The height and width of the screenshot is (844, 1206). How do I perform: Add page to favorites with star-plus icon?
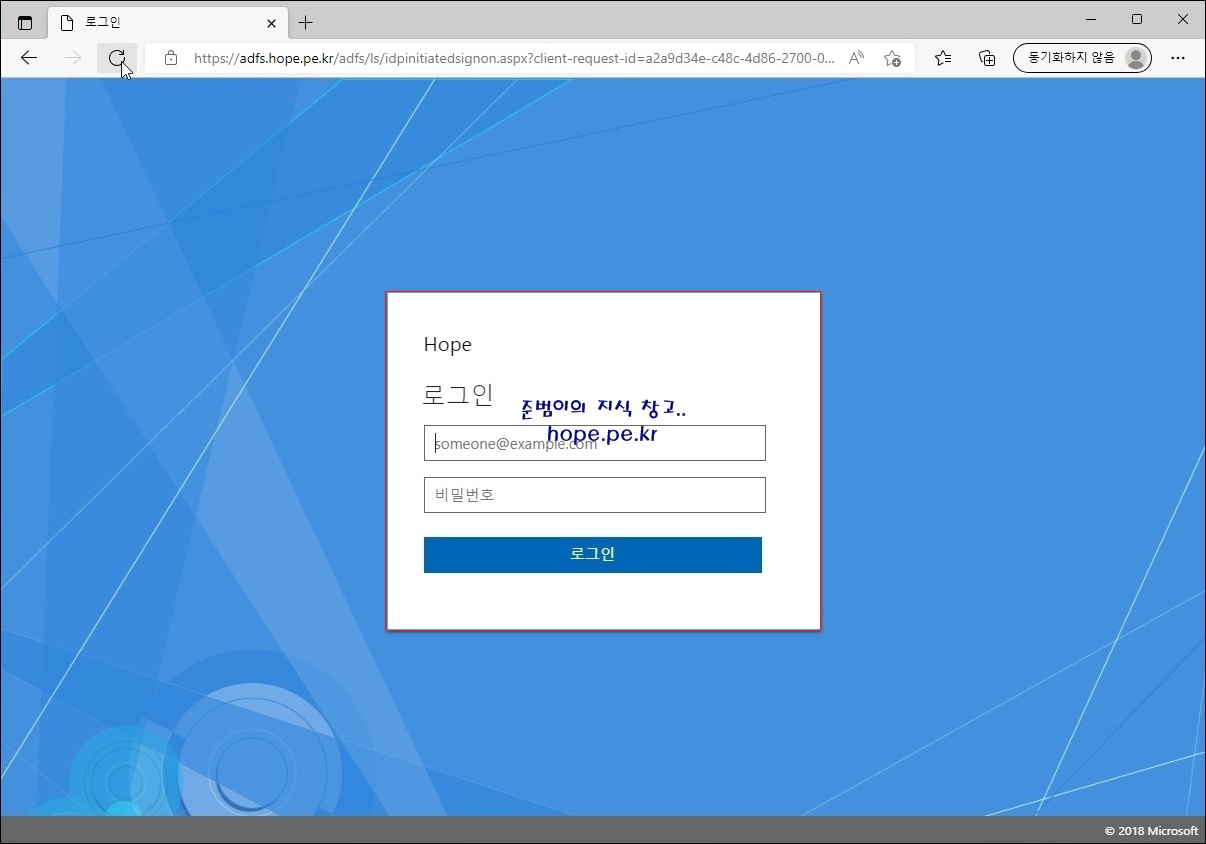coord(892,58)
